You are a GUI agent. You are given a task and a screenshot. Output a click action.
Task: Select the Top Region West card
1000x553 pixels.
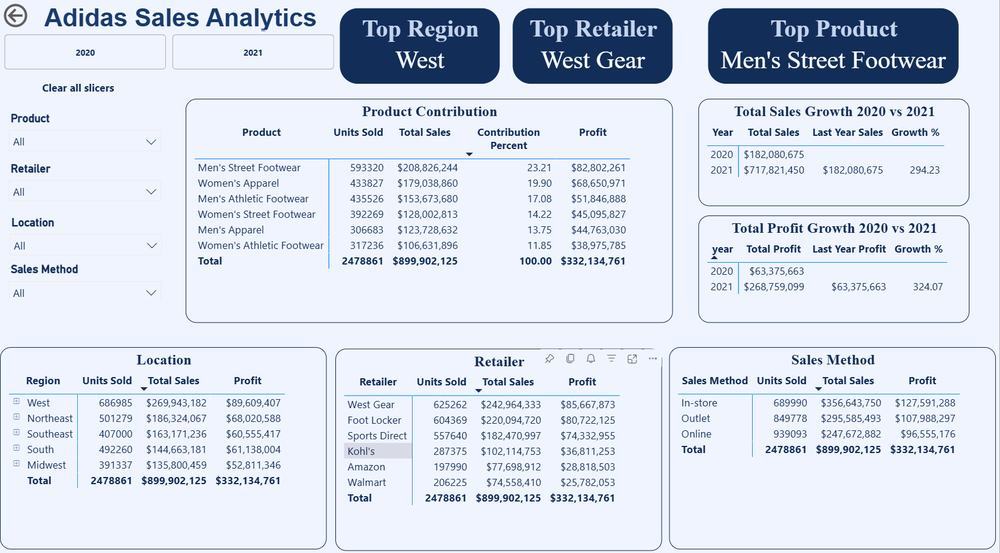420,45
